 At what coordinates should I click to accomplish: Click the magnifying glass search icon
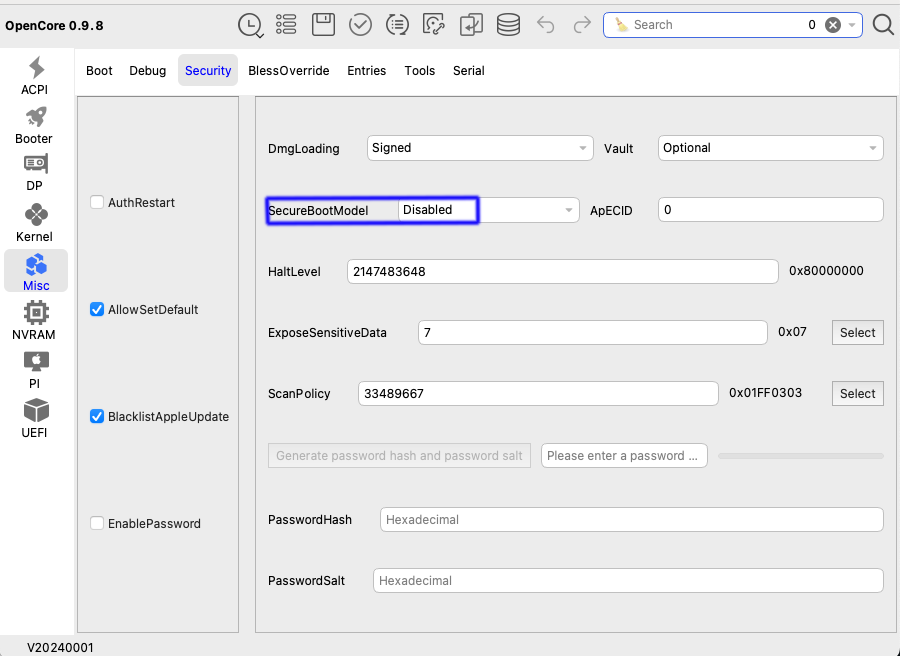coord(882,25)
